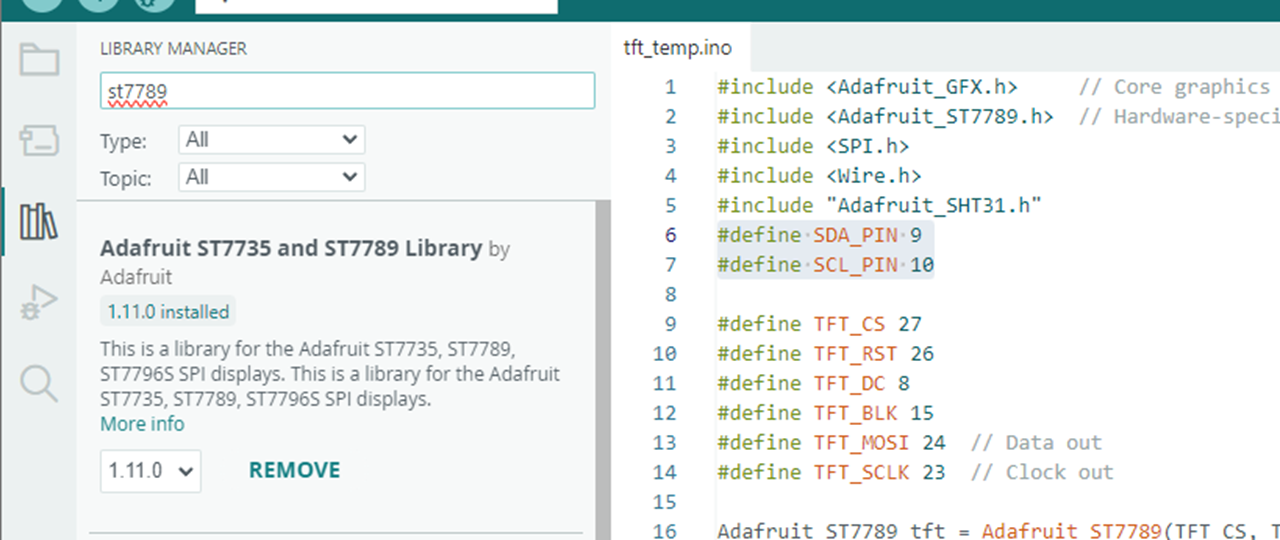The height and width of the screenshot is (540, 1280).
Task: Click the TFT_SCLK 23 define line
Action: [831, 472]
